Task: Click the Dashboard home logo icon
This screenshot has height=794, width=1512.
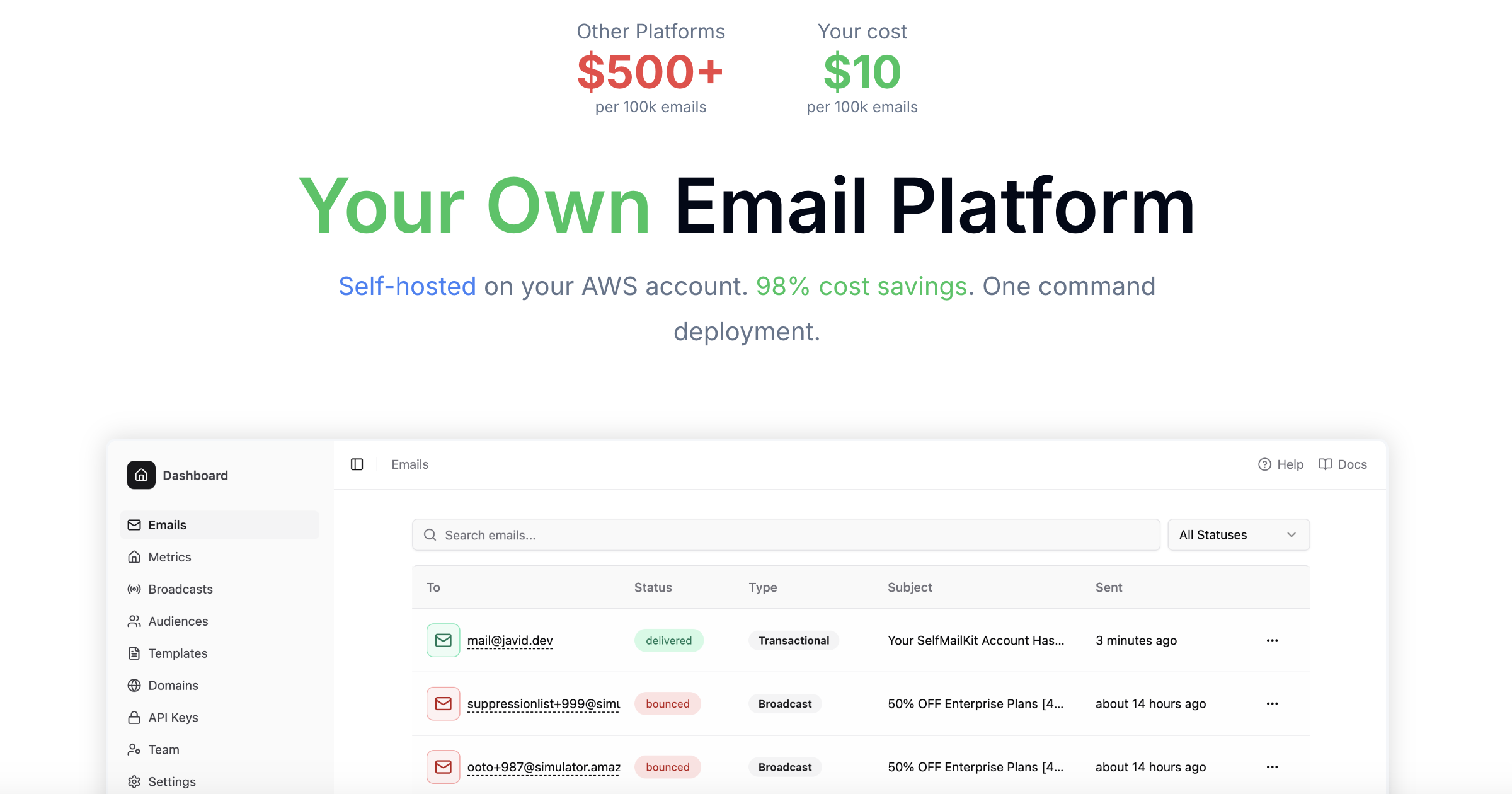Action: click(141, 475)
